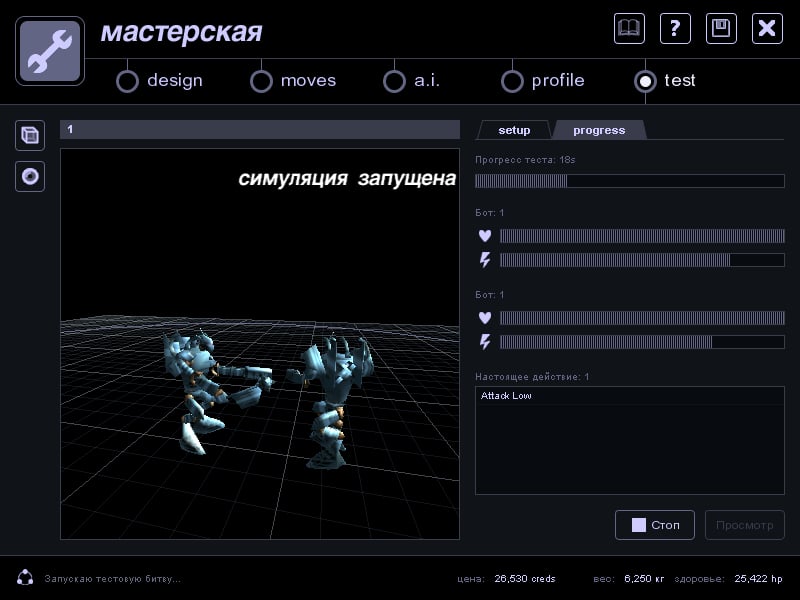Screen dimensions: 800x600
Task: Close the workshop with X icon
Action: point(767,28)
